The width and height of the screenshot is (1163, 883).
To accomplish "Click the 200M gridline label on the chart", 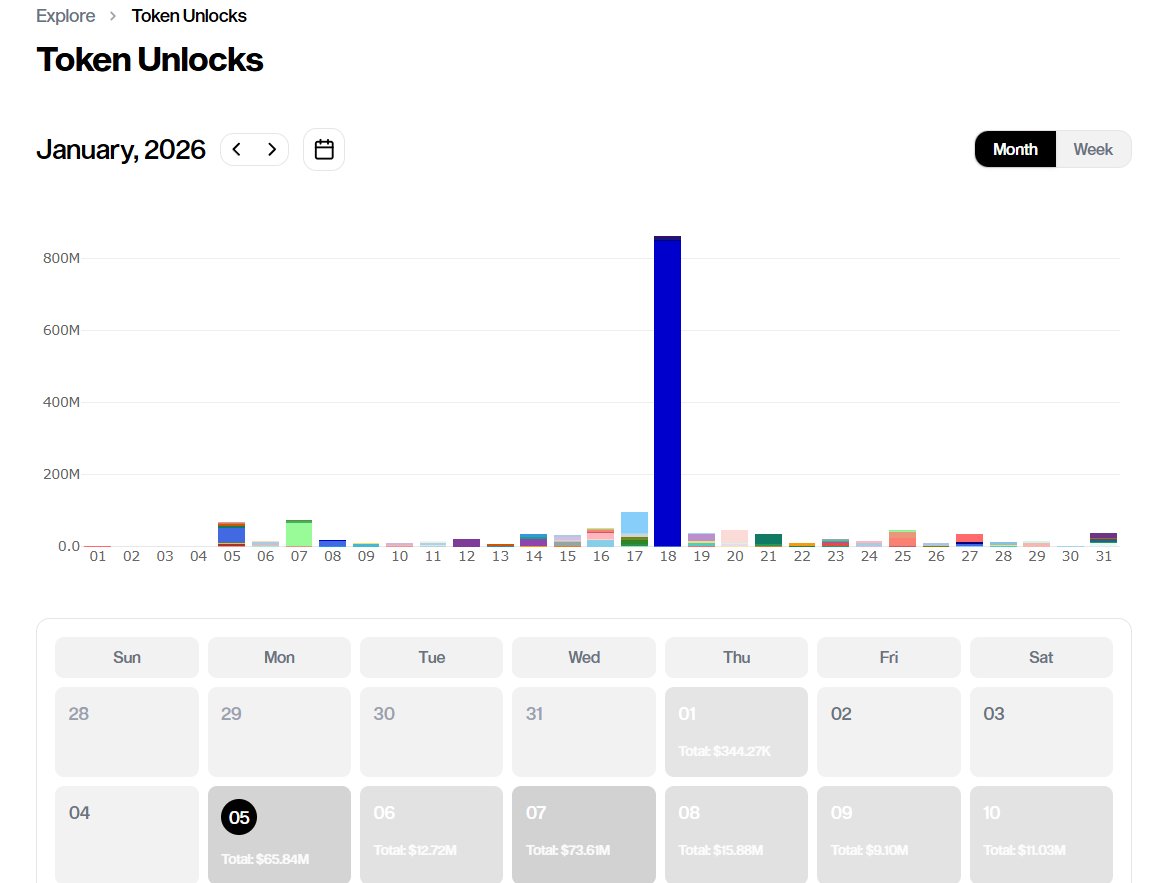I will (61, 473).
